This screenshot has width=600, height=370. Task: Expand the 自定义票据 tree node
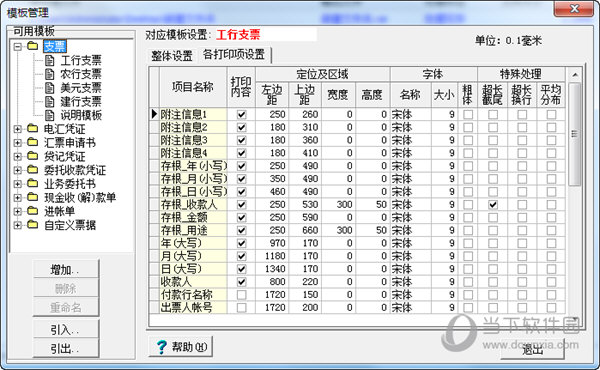(x=18, y=225)
